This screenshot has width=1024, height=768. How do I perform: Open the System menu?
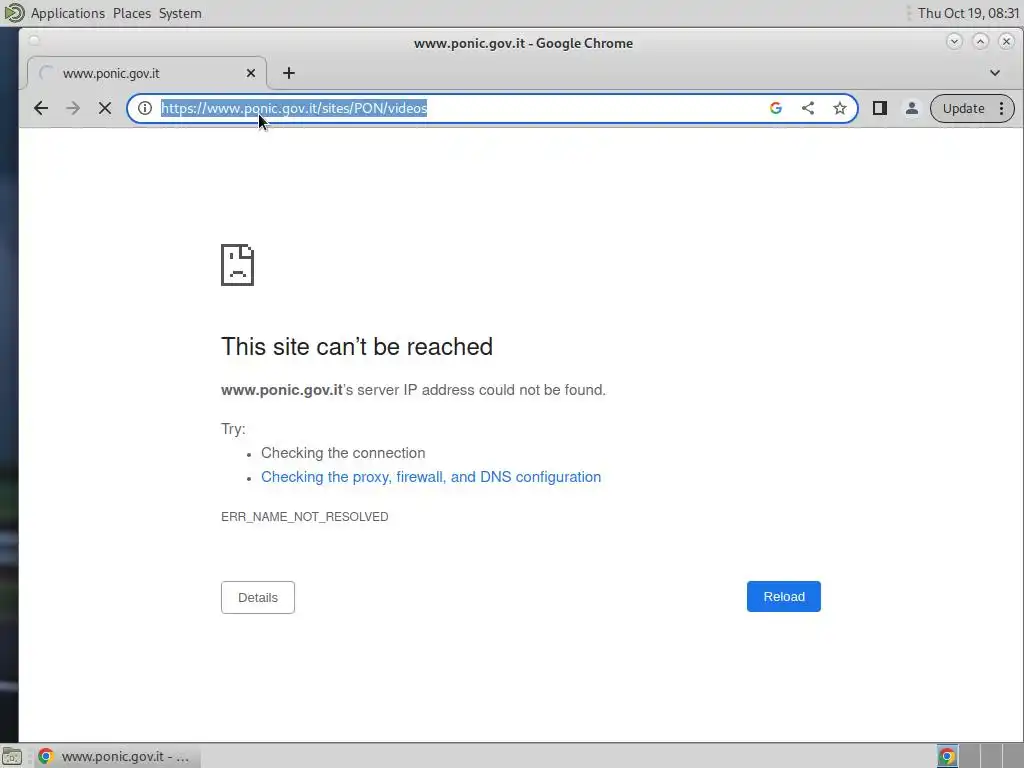click(180, 13)
